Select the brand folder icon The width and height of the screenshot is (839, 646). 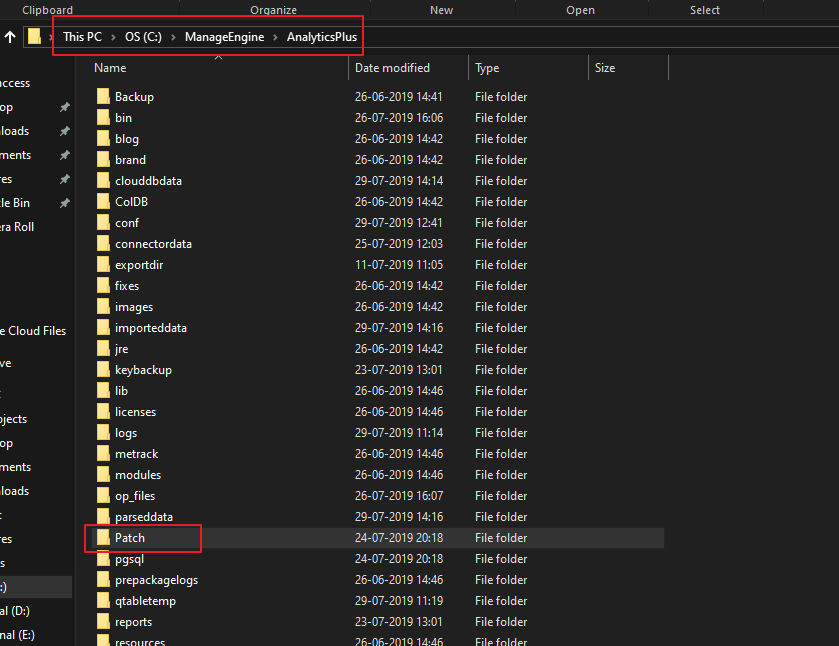tap(103, 159)
